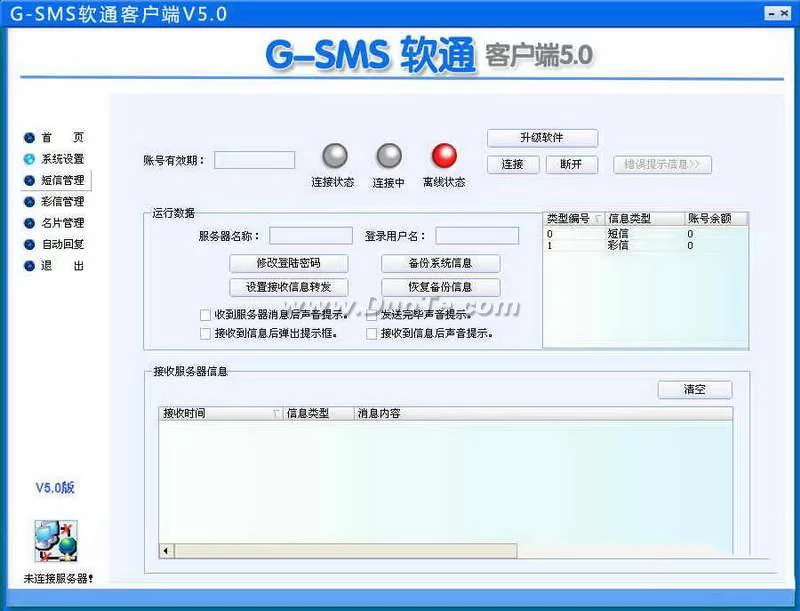The width and height of the screenshot is (800, 611).
Task: Open 名片管理 card management
Action: pos(62,223)
